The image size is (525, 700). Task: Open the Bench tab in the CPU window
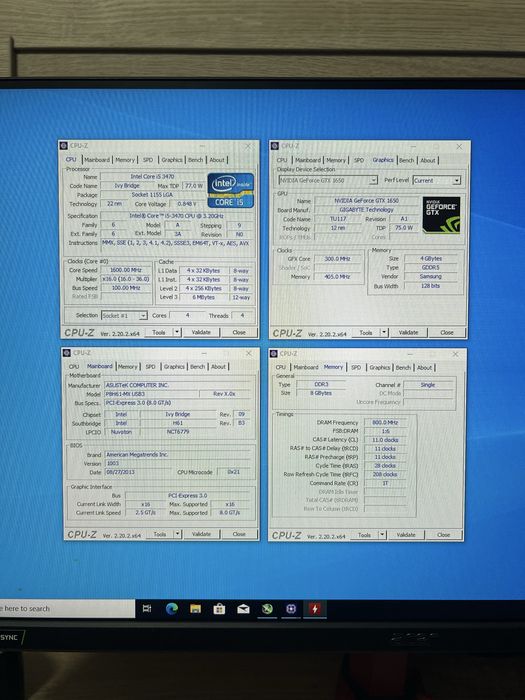click(x=196, y=160)
